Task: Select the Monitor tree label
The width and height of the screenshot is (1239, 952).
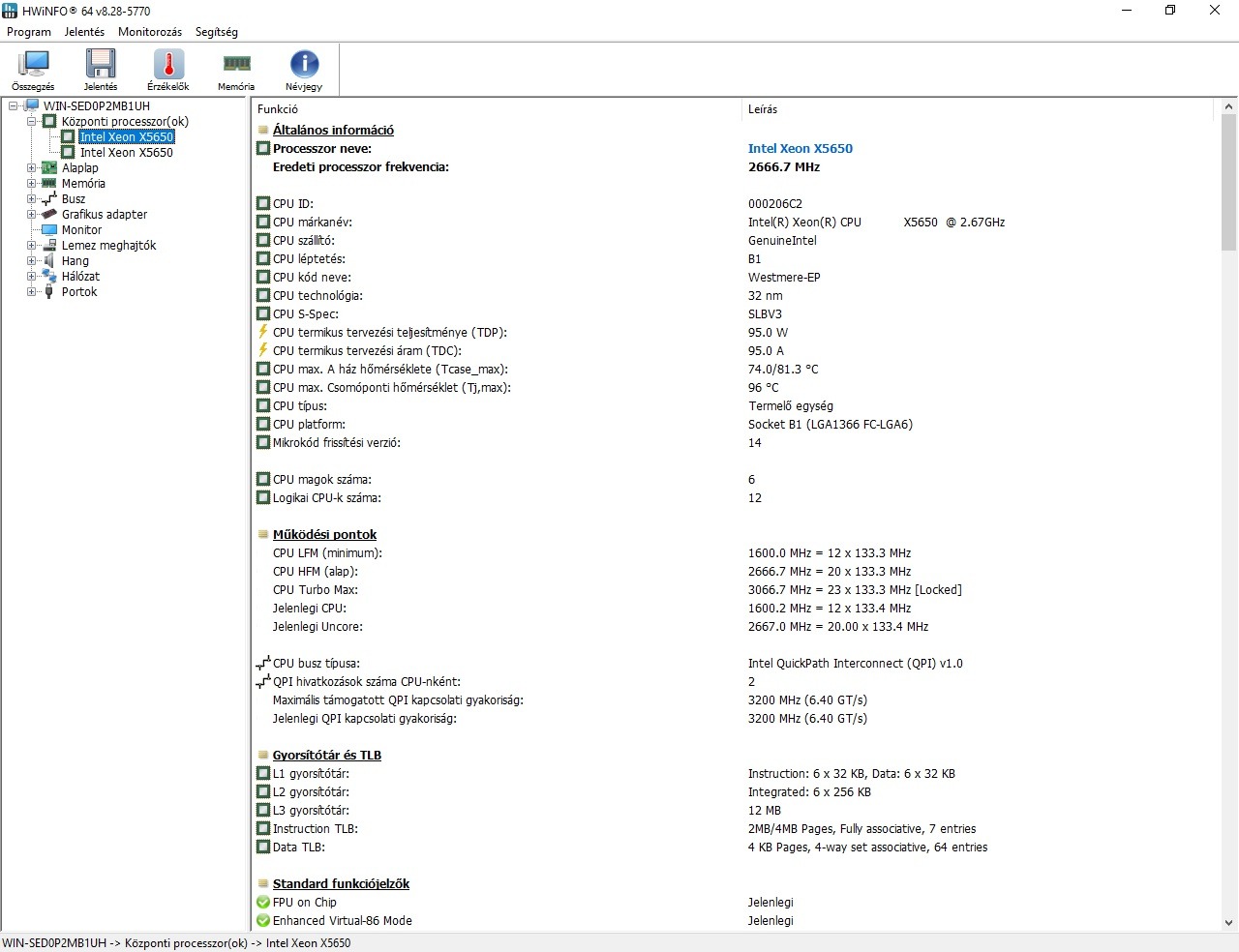Action: [81, 229]
